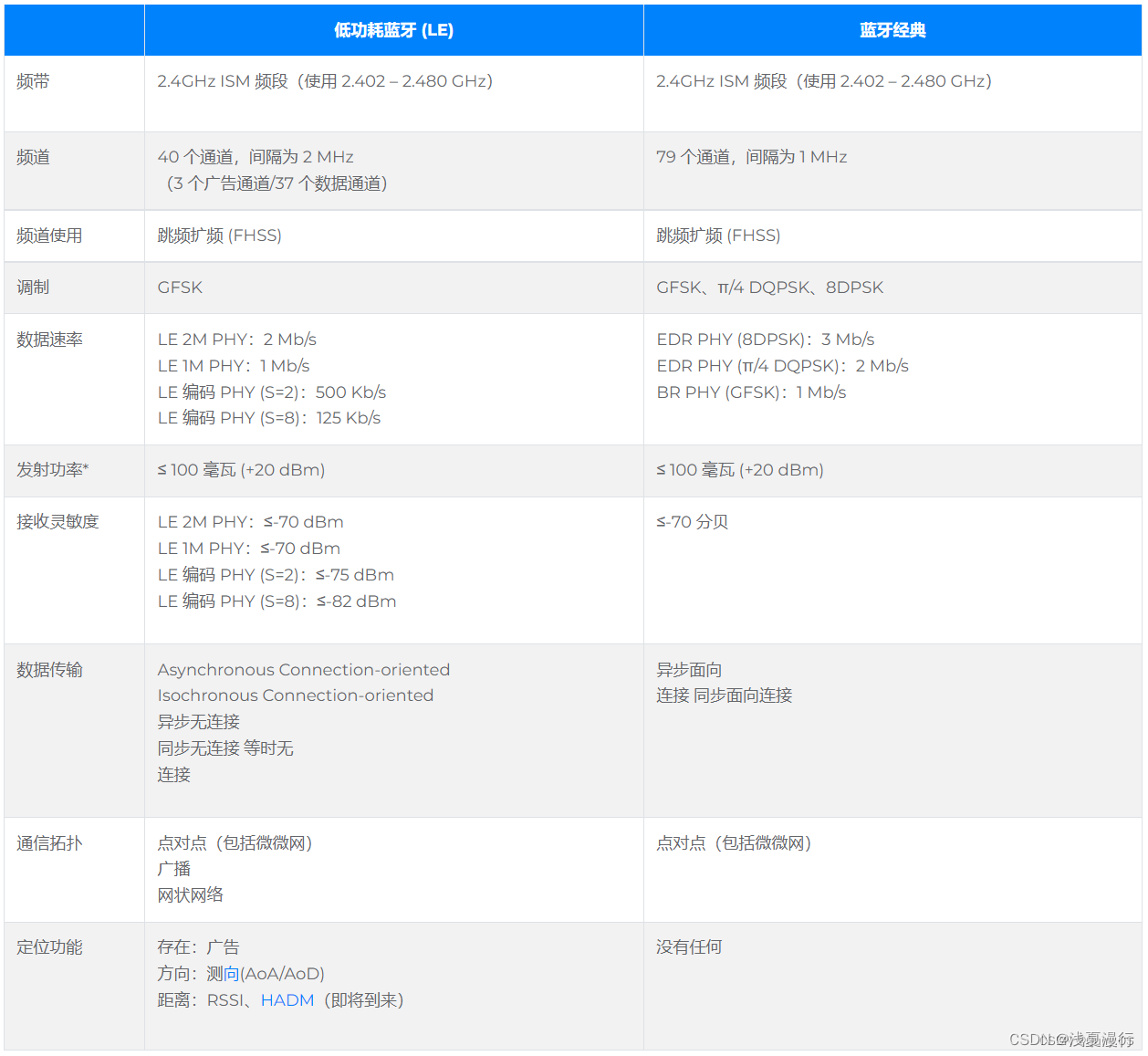Click 跳频扩频 (FHSS) in the 蓝牙经典 column
The image size is (1148, 1056).
tap(718, 235)
